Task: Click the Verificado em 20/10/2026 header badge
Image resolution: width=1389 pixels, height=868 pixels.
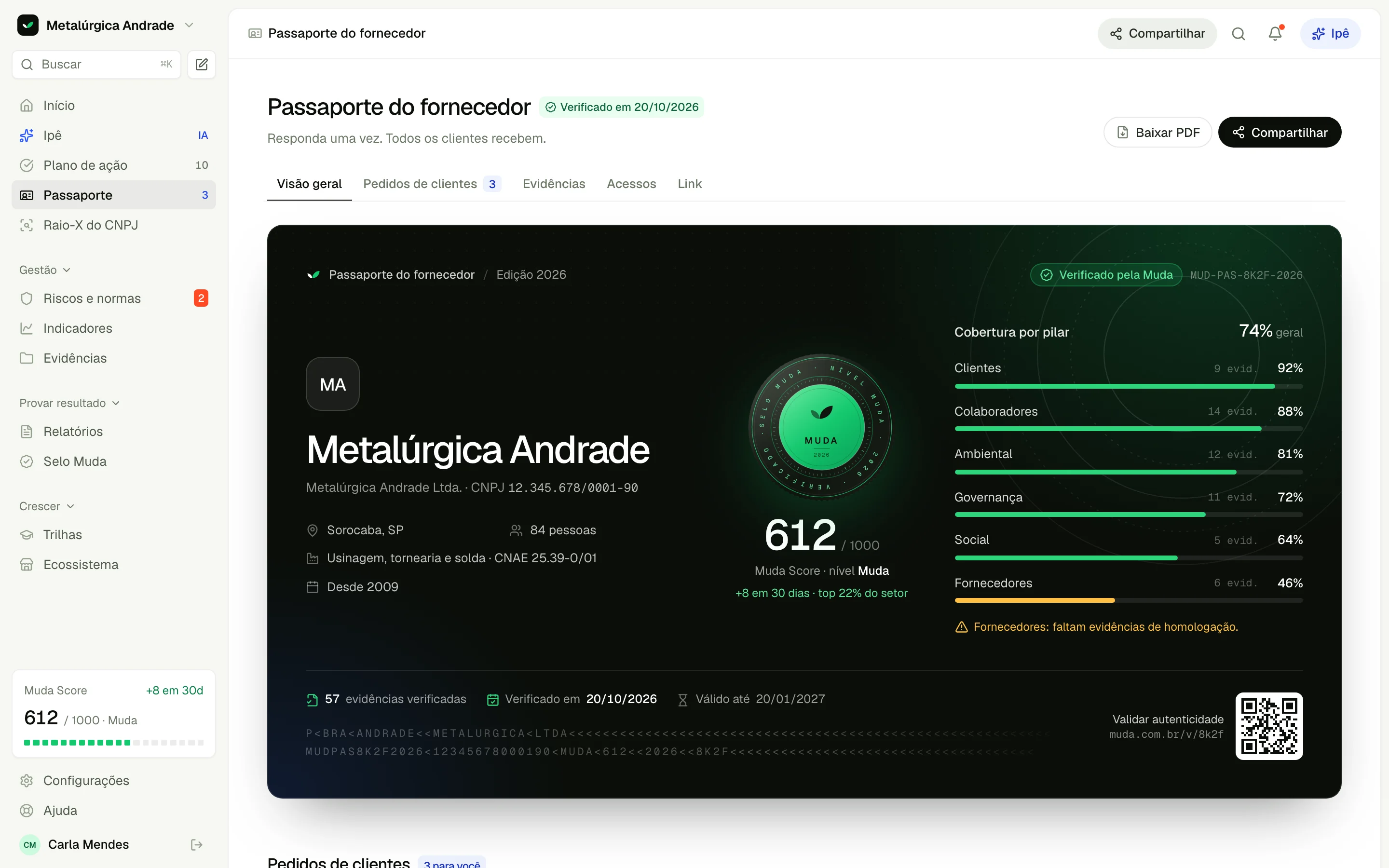Action: 622,108
